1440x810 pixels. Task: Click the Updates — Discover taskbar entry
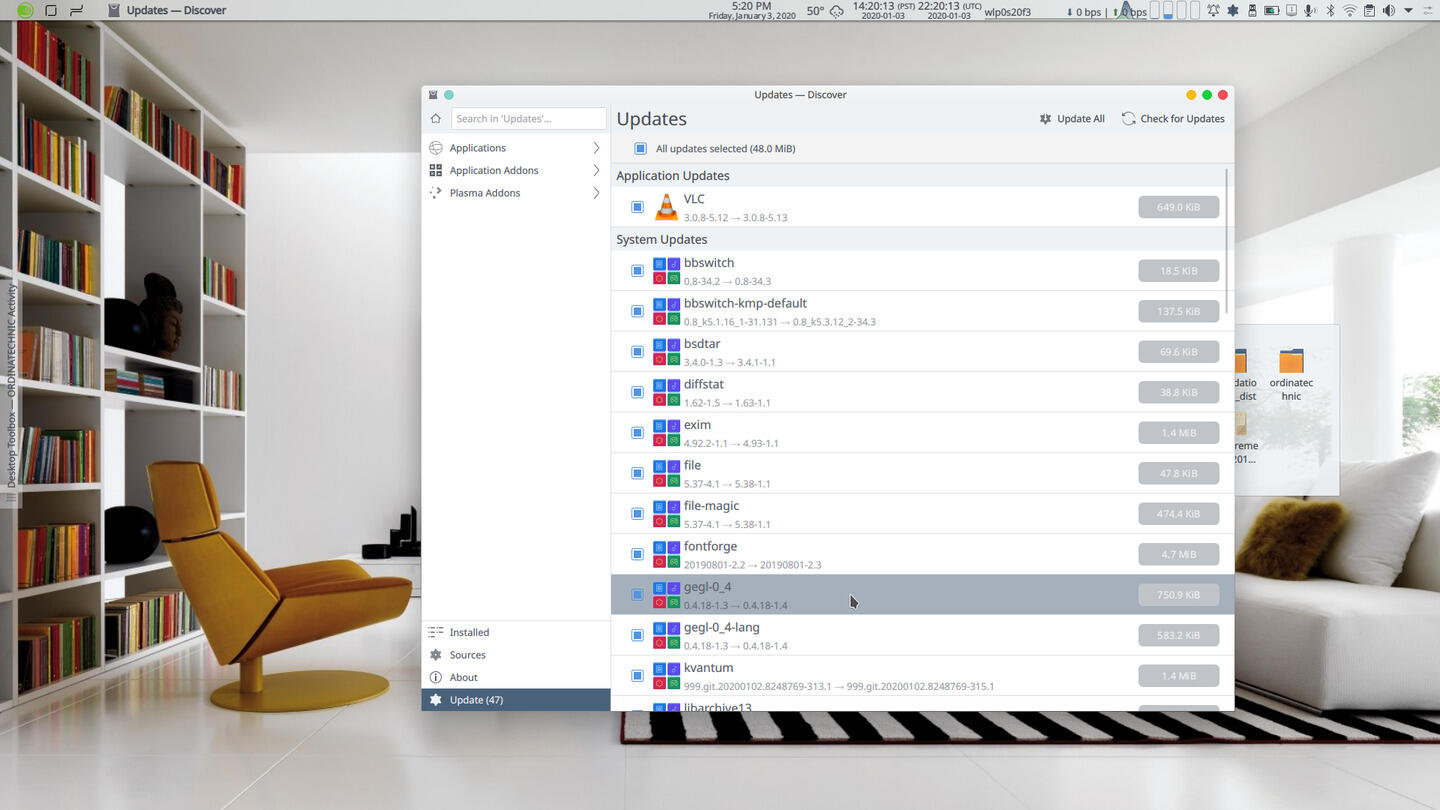[x=166, y=10]
